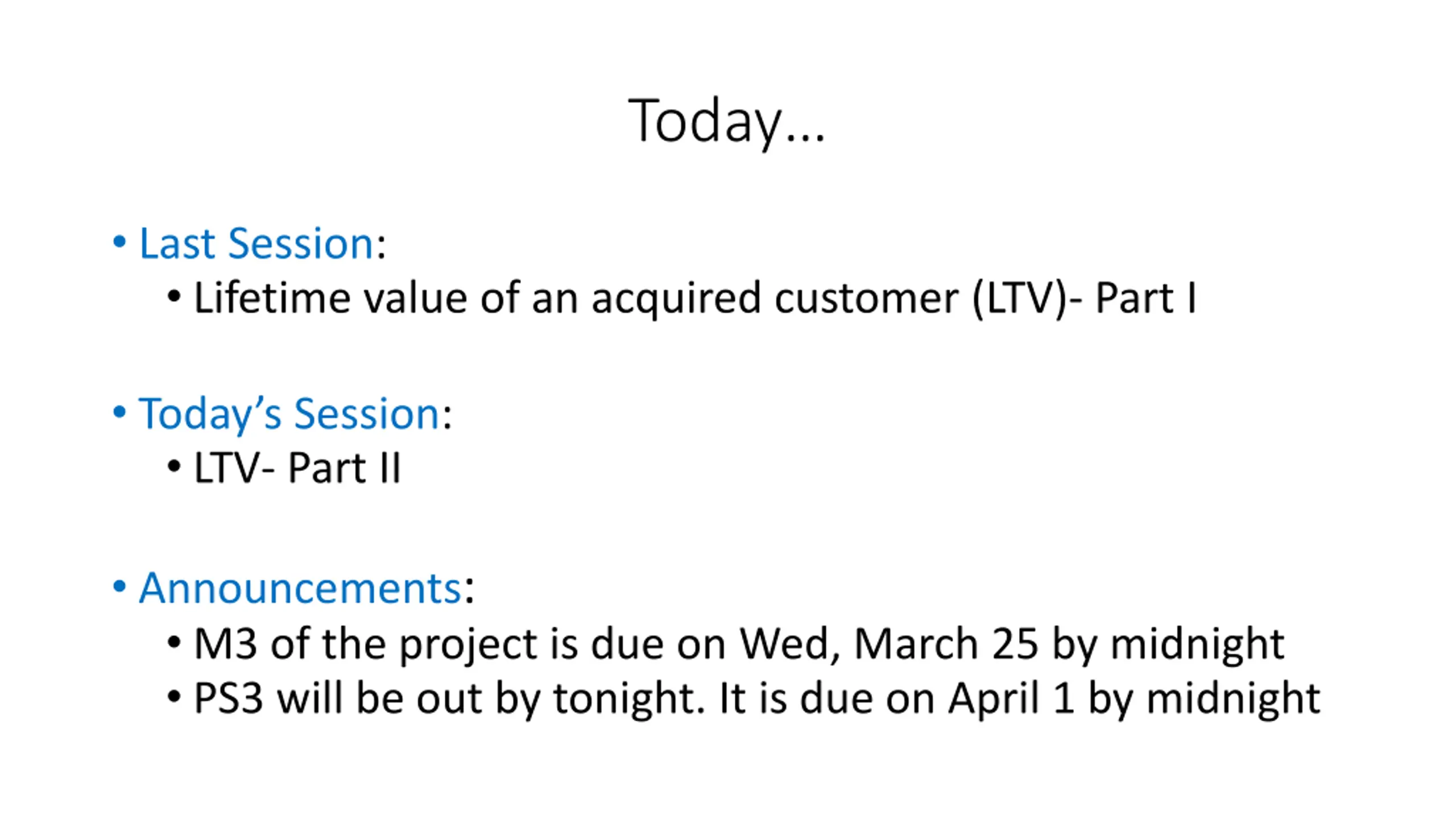Click the blue "Today's Session" heading
The image size is (1456, 819).
point(289,414)
